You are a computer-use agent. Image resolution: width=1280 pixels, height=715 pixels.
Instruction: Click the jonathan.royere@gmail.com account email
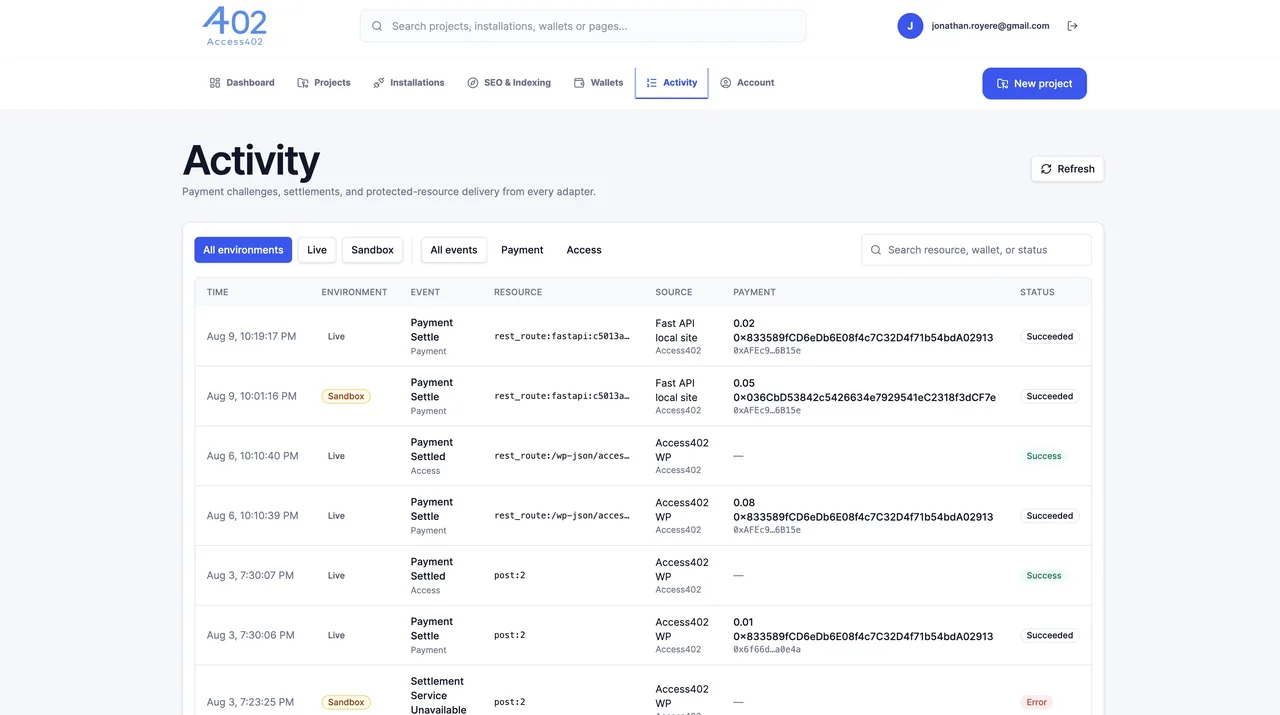(990, 26)
